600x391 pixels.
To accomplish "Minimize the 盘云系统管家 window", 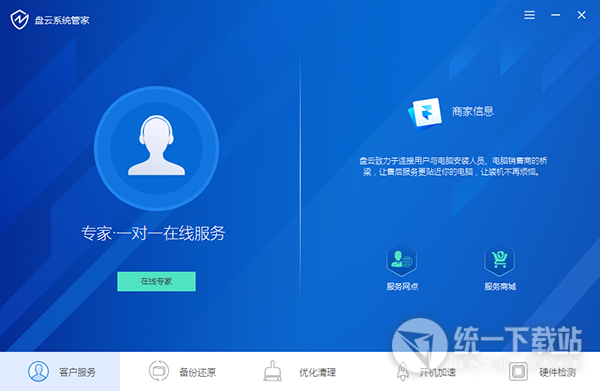I will pos(556,15).
